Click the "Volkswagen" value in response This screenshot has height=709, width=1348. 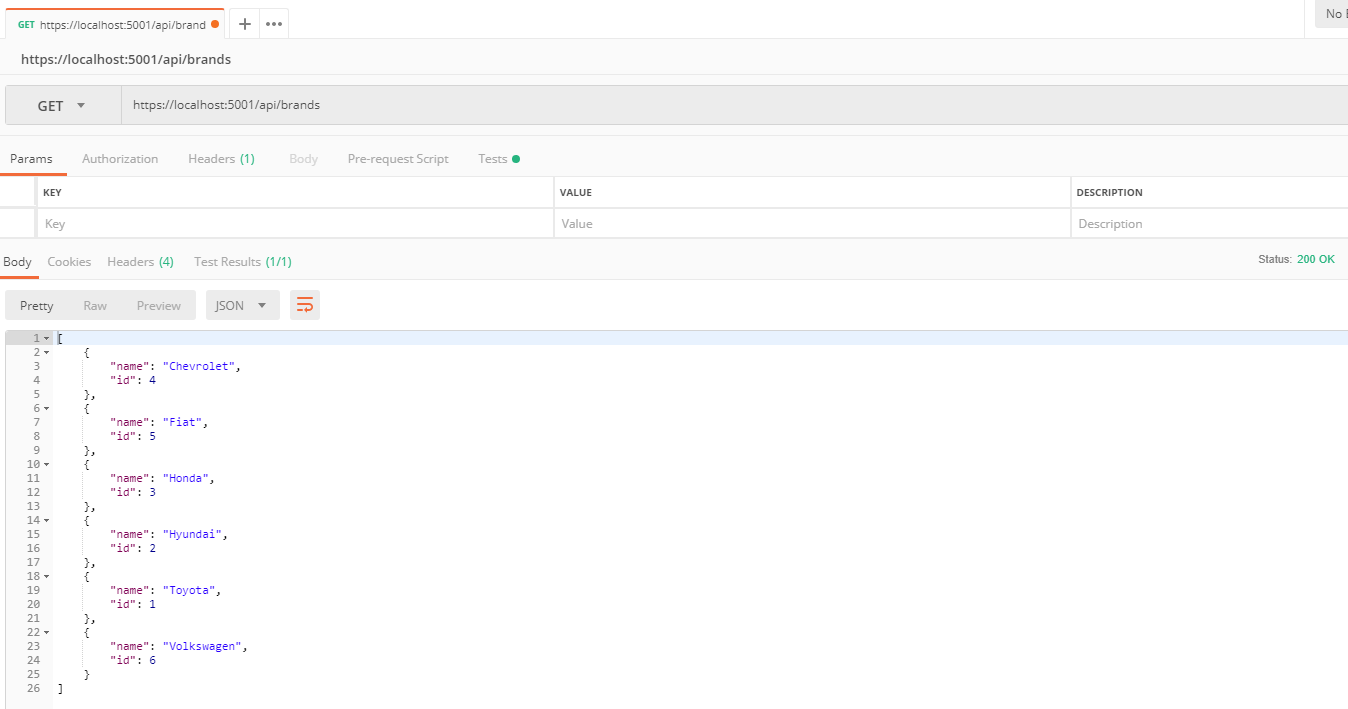[202, 646]
